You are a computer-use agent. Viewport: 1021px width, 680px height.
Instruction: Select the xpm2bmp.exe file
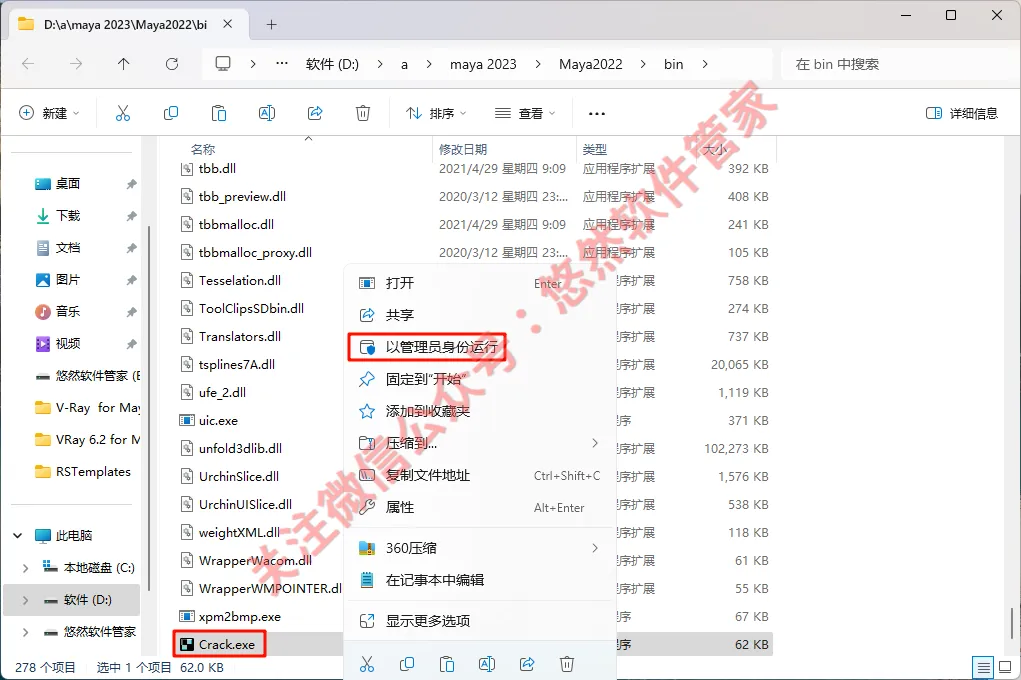point(240,616)
